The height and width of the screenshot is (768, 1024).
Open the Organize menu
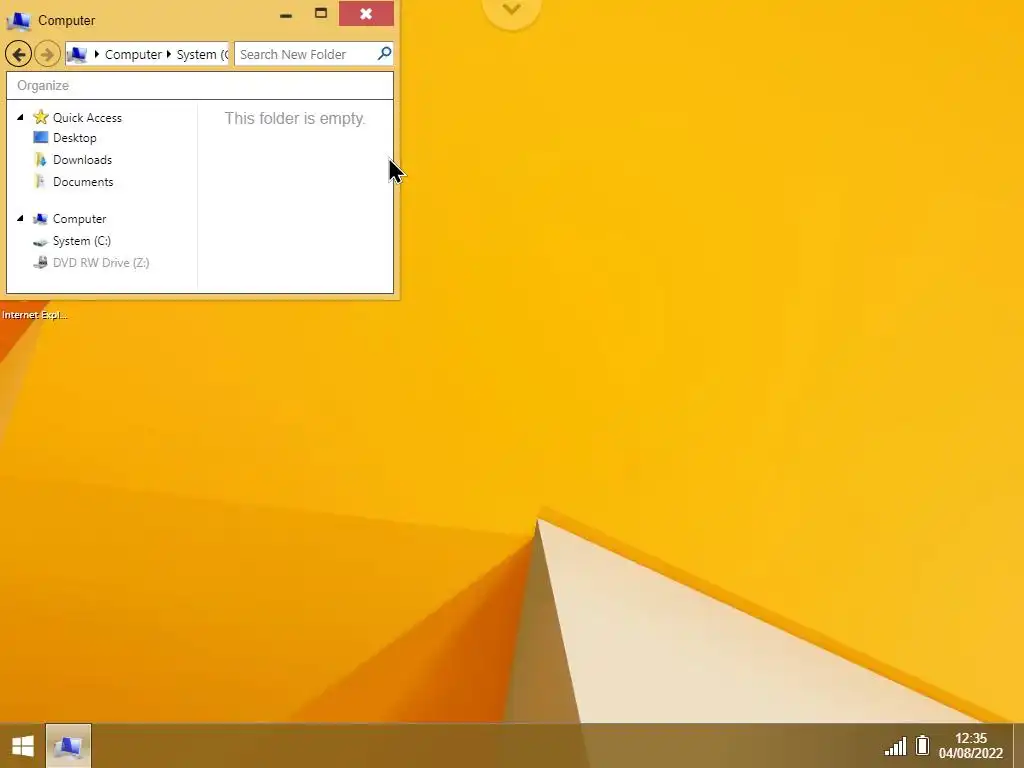click(43, 86)
